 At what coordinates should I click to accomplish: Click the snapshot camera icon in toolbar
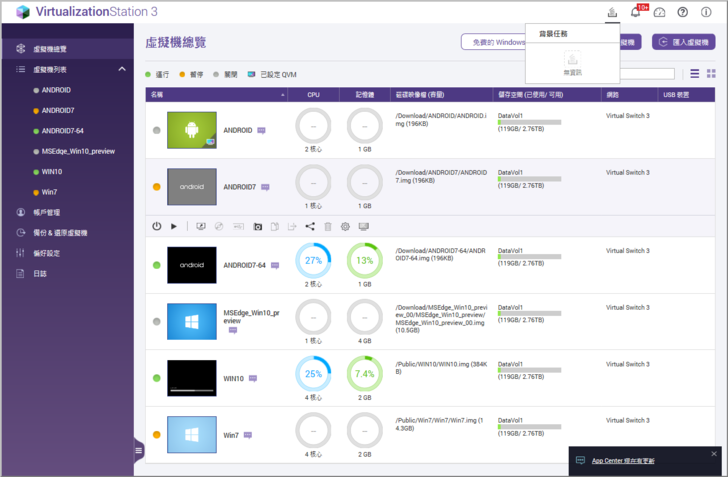(x=257, y=227)
